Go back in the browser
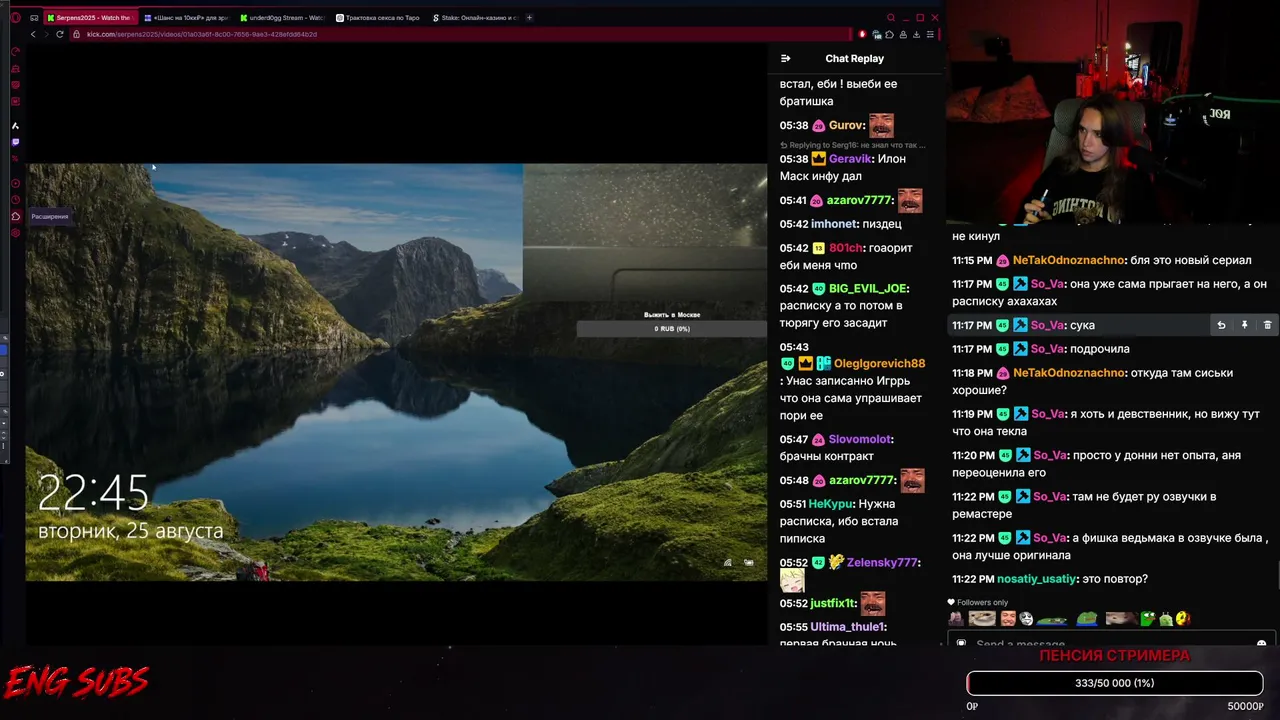 33,34
